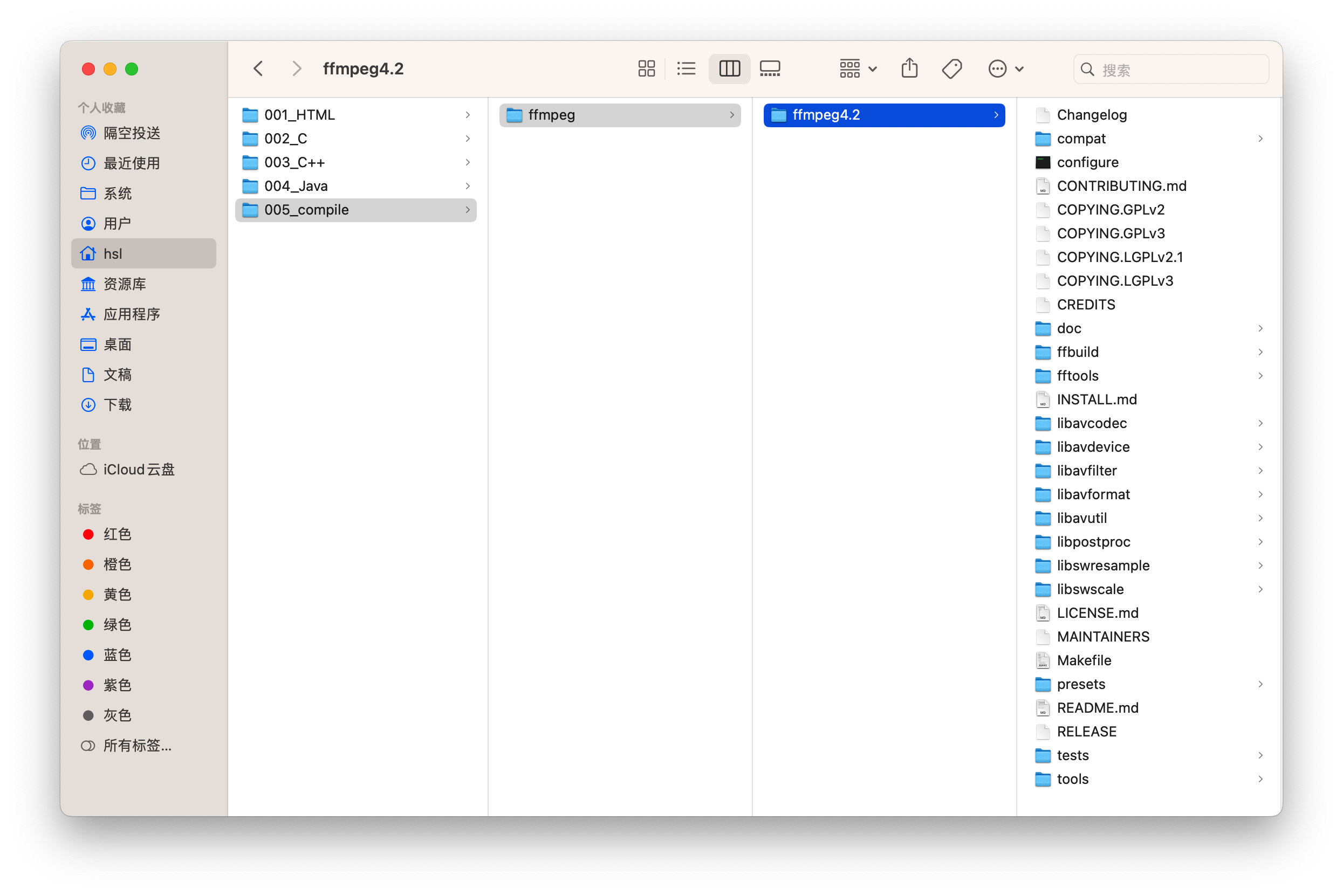Open the README.md file
Viewport: 1343px width, 896px height.
click(1098, 707)
